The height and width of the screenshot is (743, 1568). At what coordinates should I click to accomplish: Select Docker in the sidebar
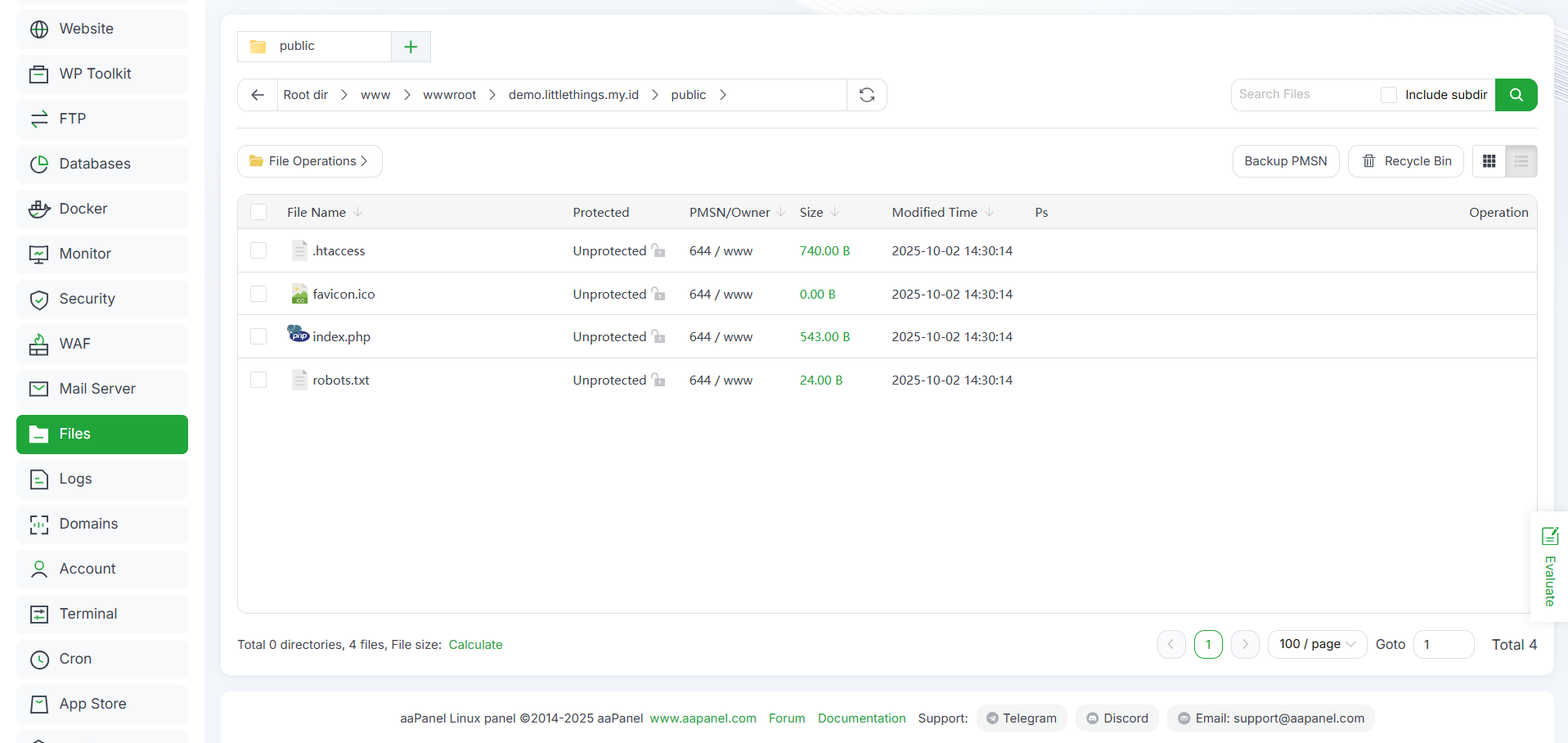click(102, 209)
